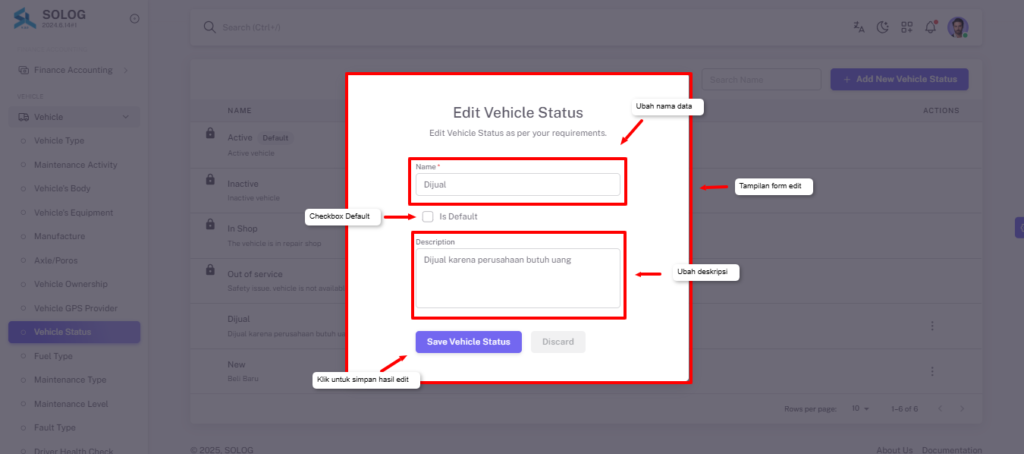
Task: Open actions menu for Dijual row
Action: pyautogui.click(x=932, y=325)
